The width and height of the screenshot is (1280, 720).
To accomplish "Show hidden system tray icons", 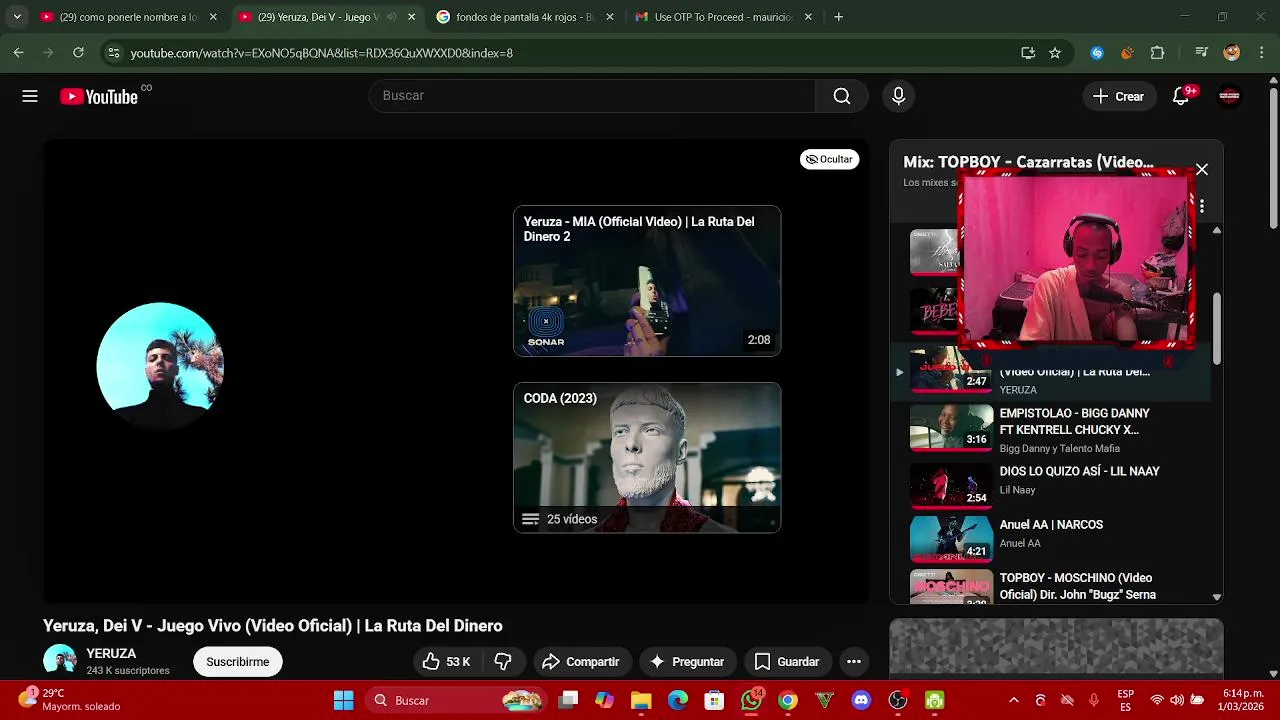I will (1013, 700).
